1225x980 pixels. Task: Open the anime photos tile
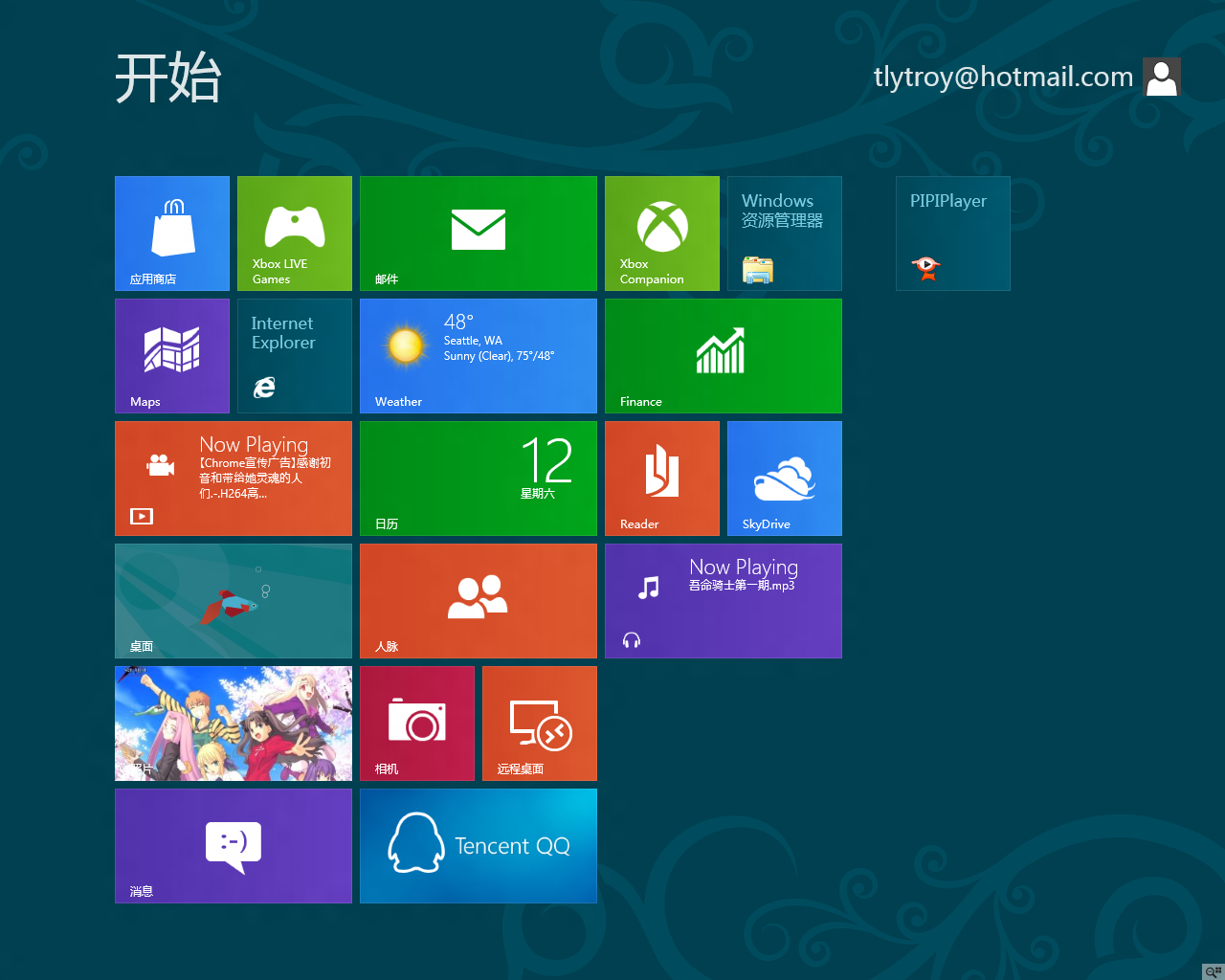[x=234, y=724]
